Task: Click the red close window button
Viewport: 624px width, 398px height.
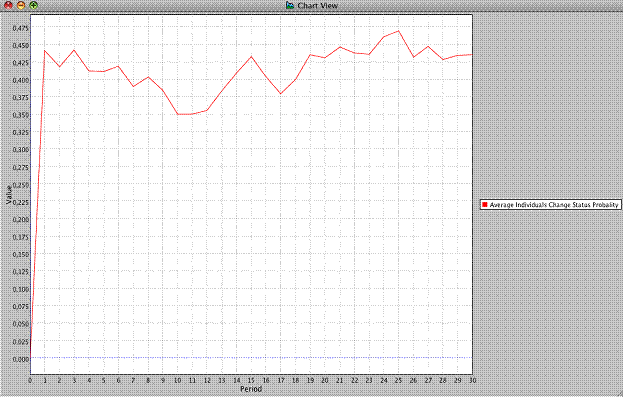Action: 8,5
